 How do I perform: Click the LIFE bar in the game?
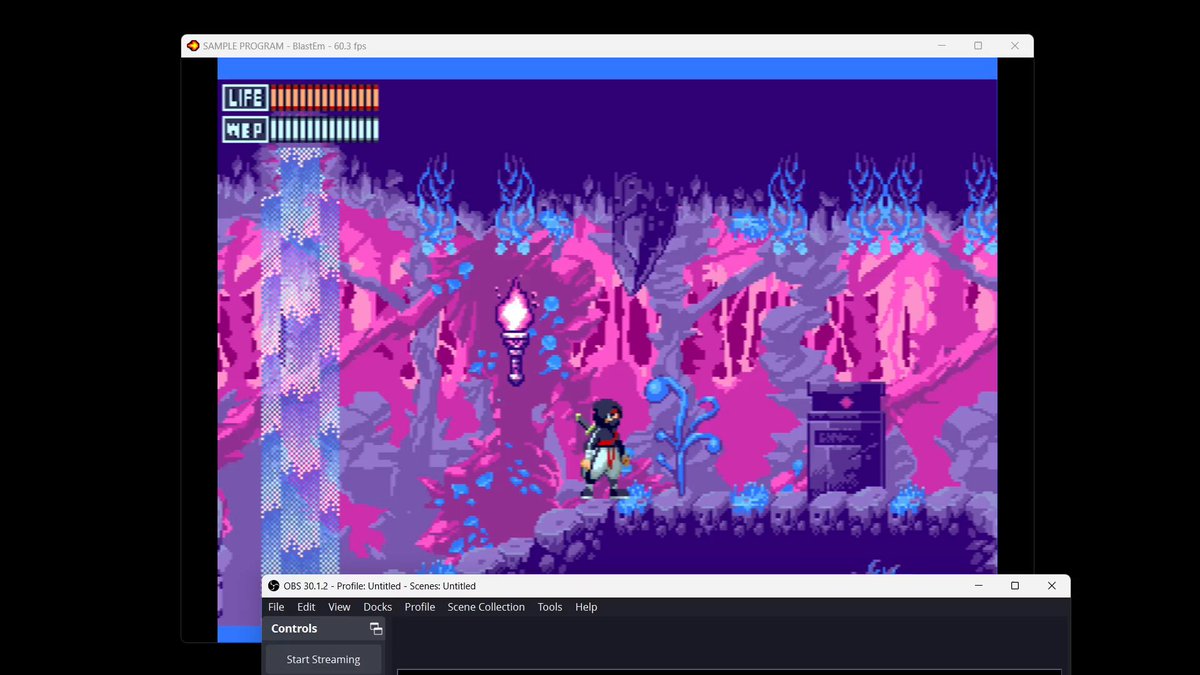pyautogui.click(x=301, y=98)
